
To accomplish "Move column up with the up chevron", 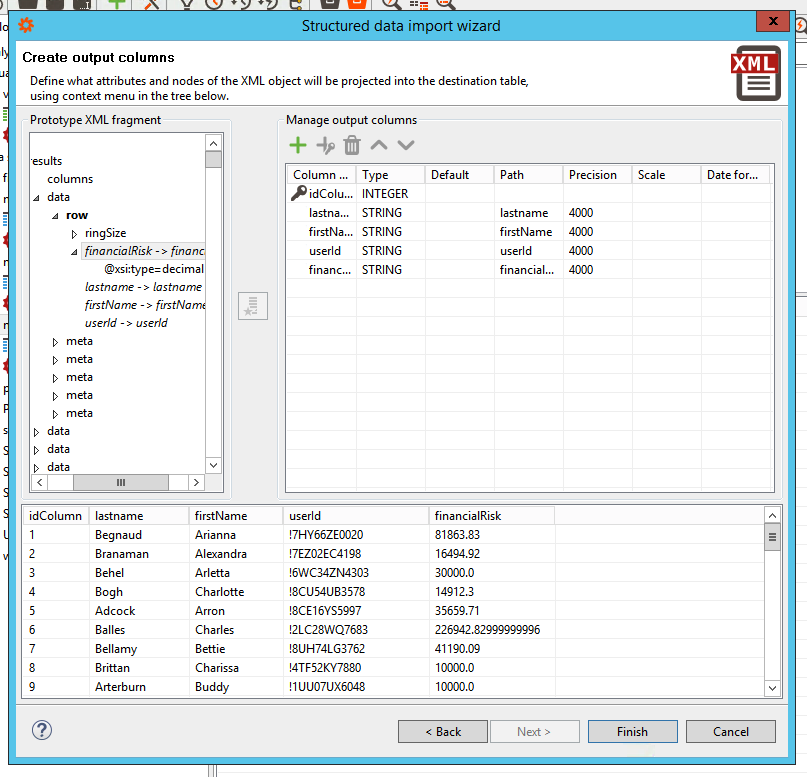I will 379,146.
